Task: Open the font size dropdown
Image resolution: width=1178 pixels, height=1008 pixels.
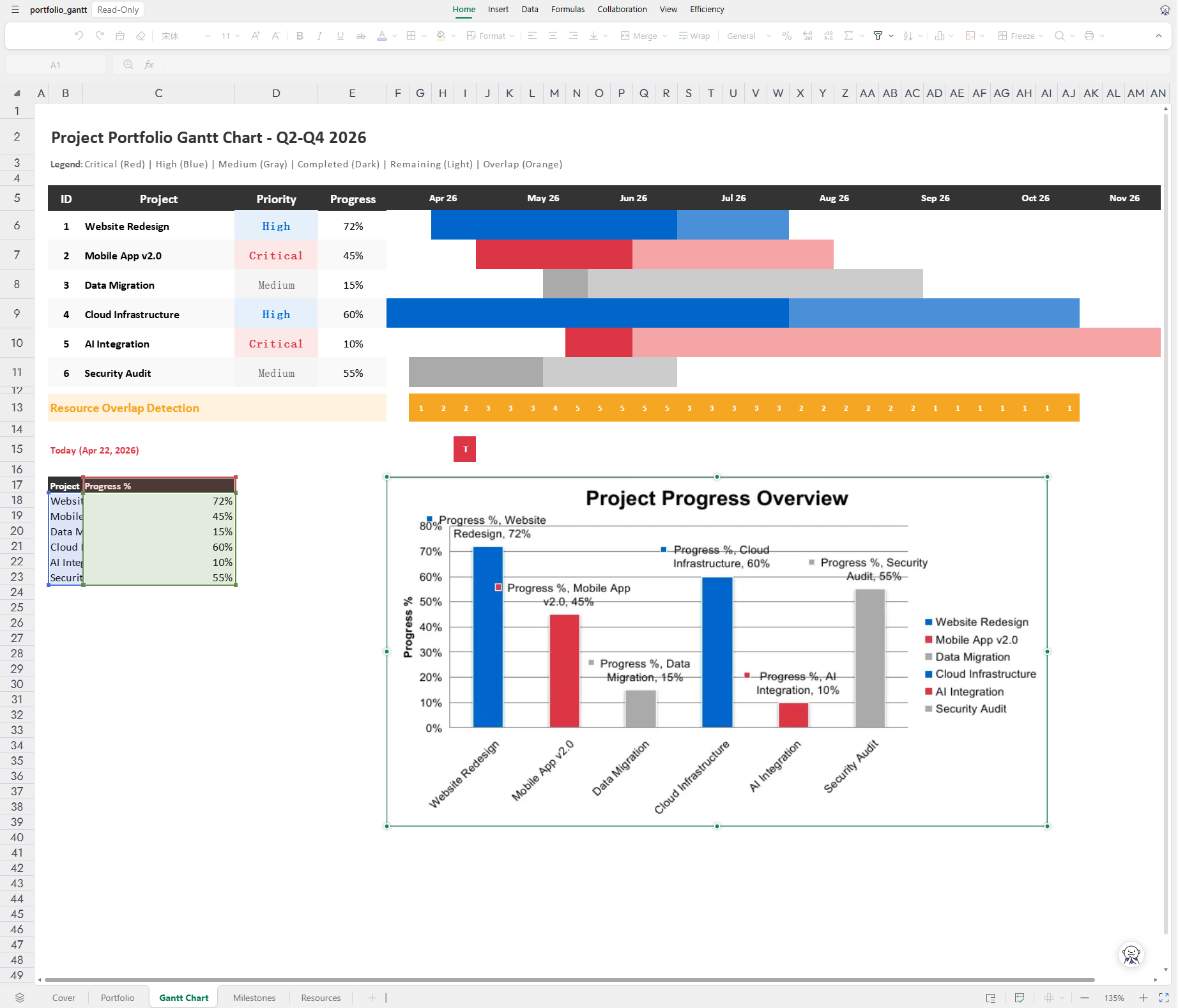Action: tap(231, 36)
